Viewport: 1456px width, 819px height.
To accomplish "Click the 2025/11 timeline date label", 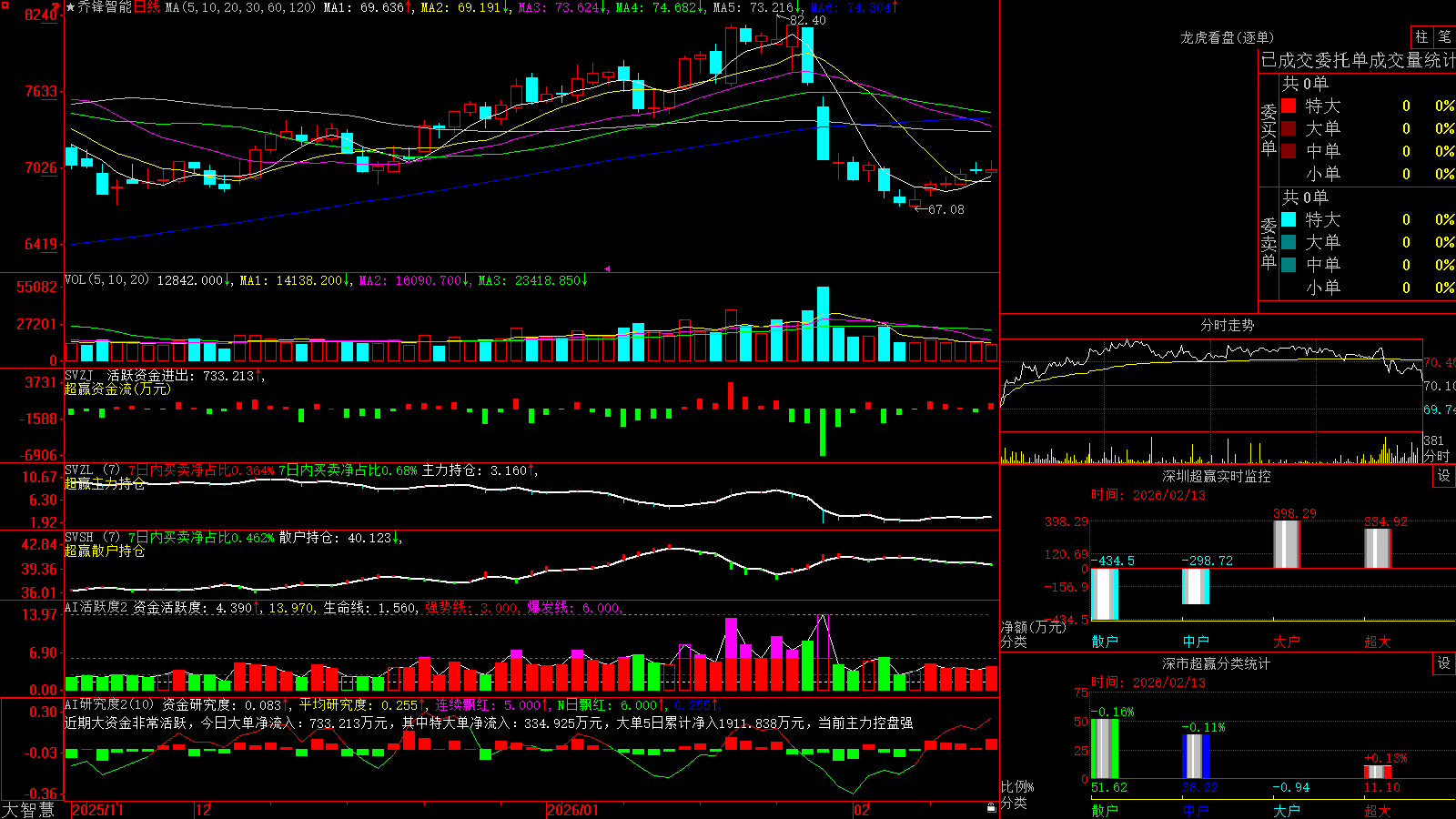I will [97, 810].
